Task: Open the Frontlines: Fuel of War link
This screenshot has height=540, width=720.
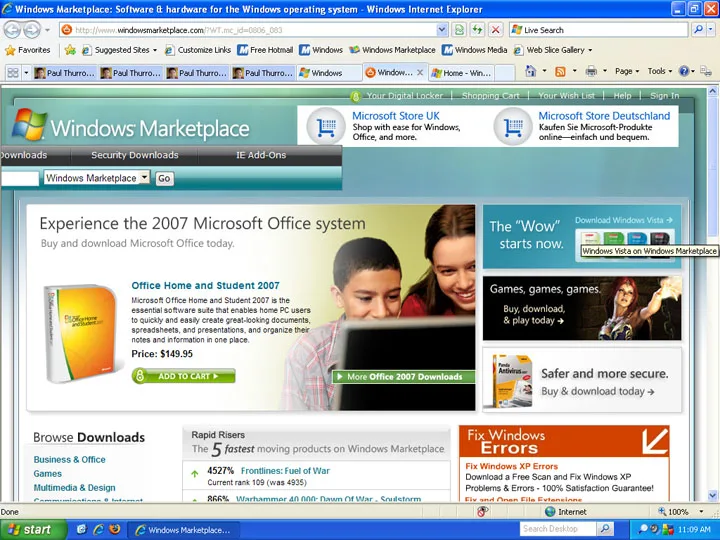Action: click(x=285, y=471)
